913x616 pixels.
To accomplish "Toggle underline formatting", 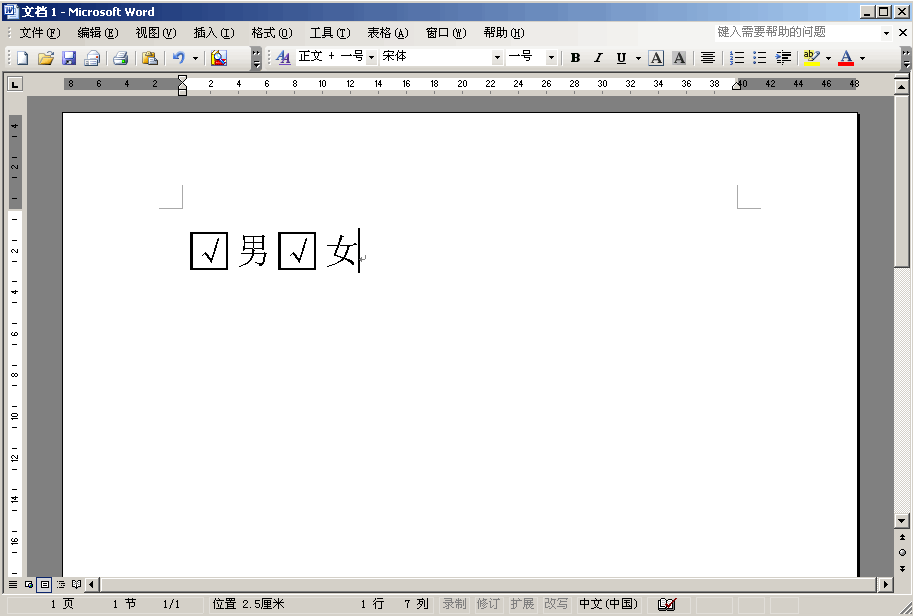I will click(x=621, y=58).
